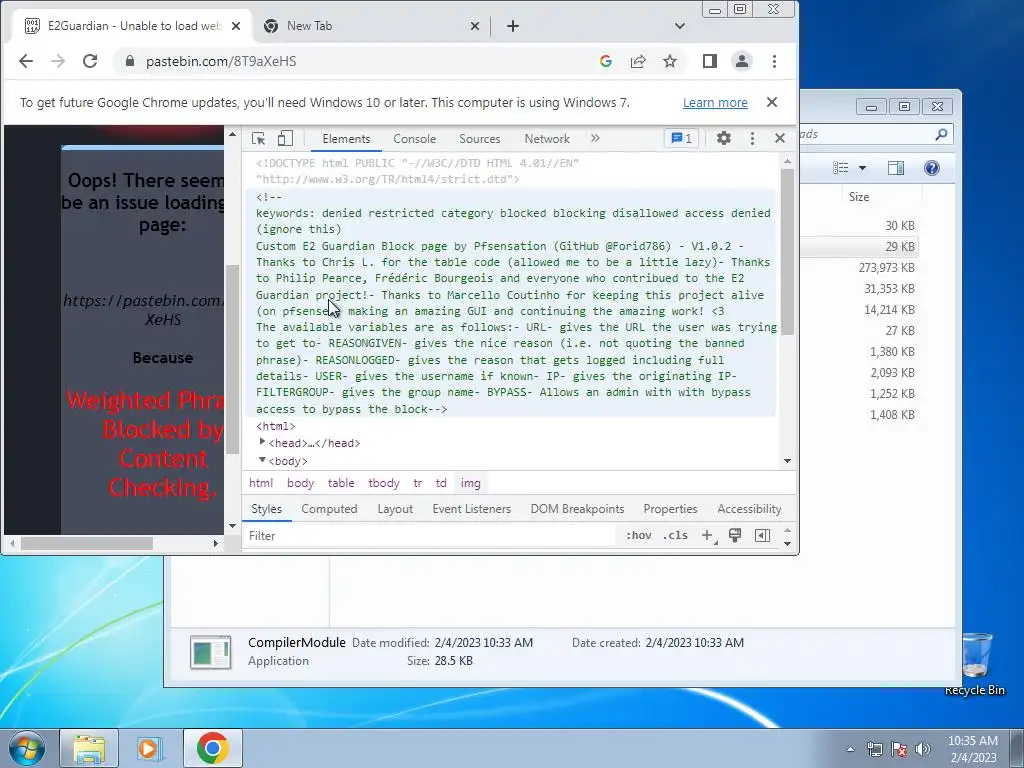Switch to the Computed pane
This screenshot has width=1024, height=768.
pos(329,509)
